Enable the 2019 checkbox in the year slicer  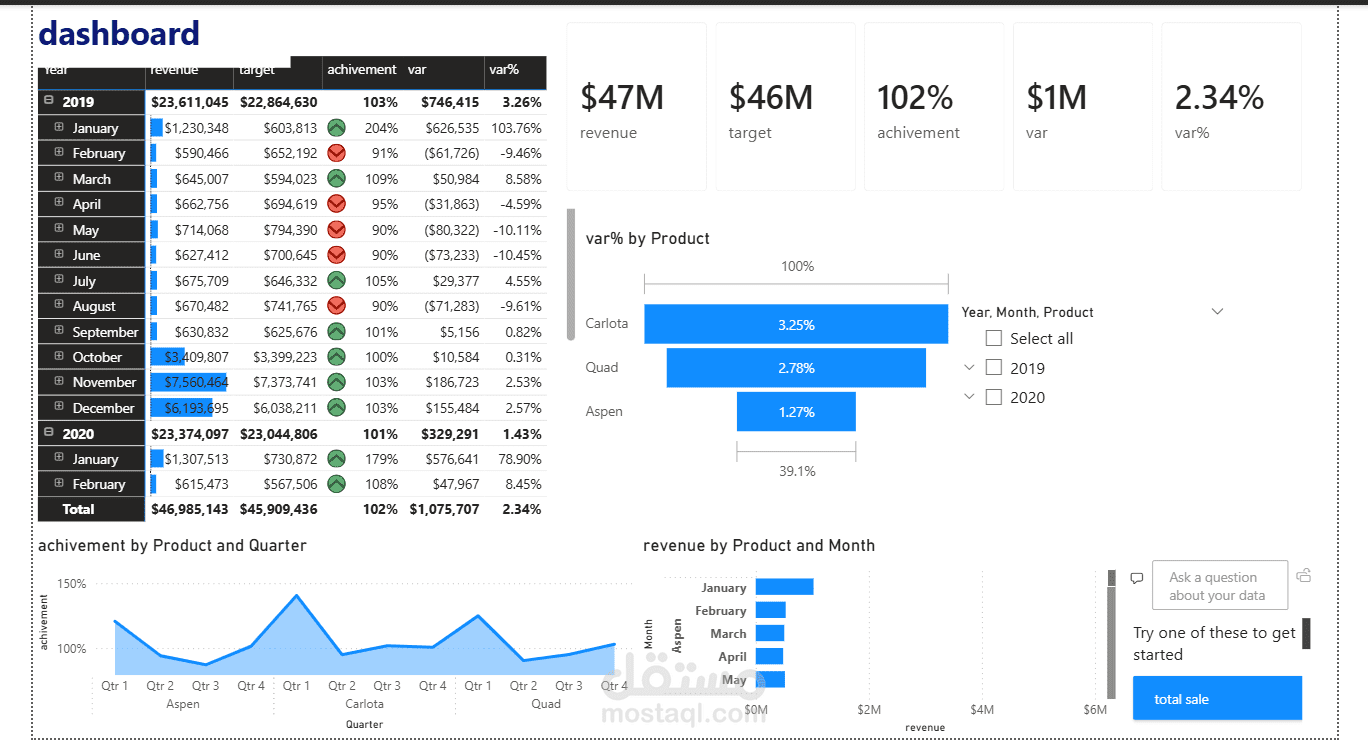click(x=993, y=367)
